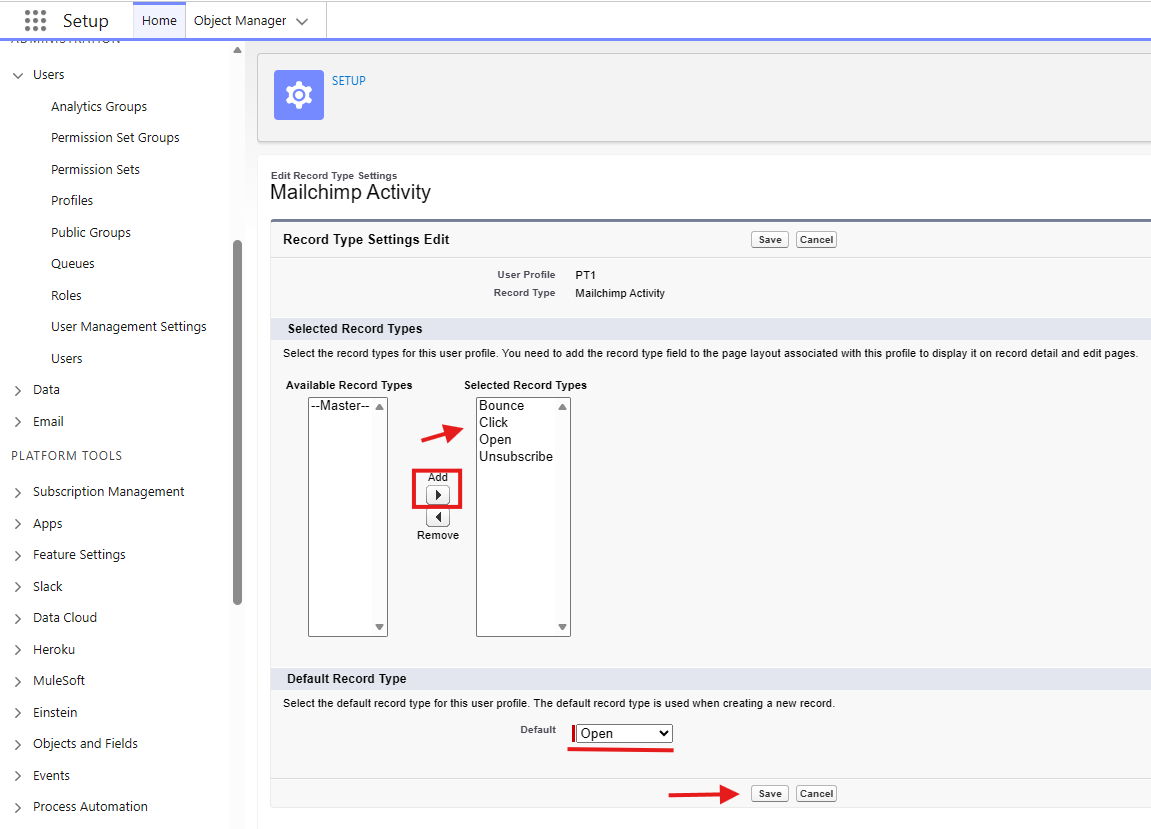Expand the Einstein section

click(18, 714)
